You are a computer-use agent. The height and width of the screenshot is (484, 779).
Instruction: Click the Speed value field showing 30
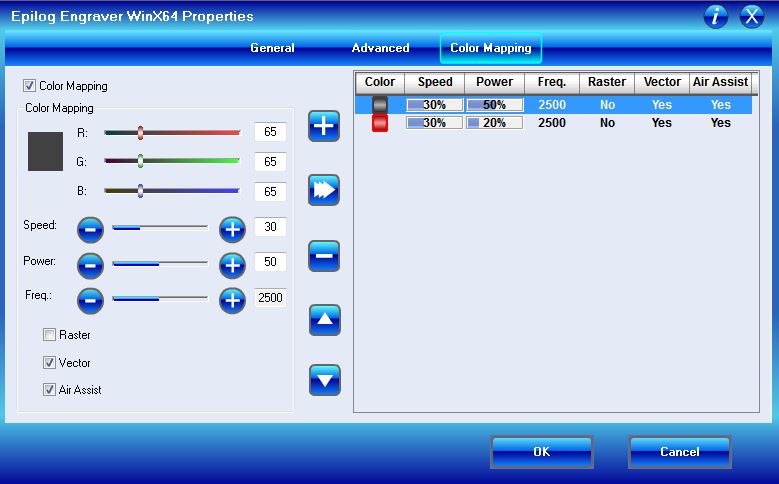[270, 227]
